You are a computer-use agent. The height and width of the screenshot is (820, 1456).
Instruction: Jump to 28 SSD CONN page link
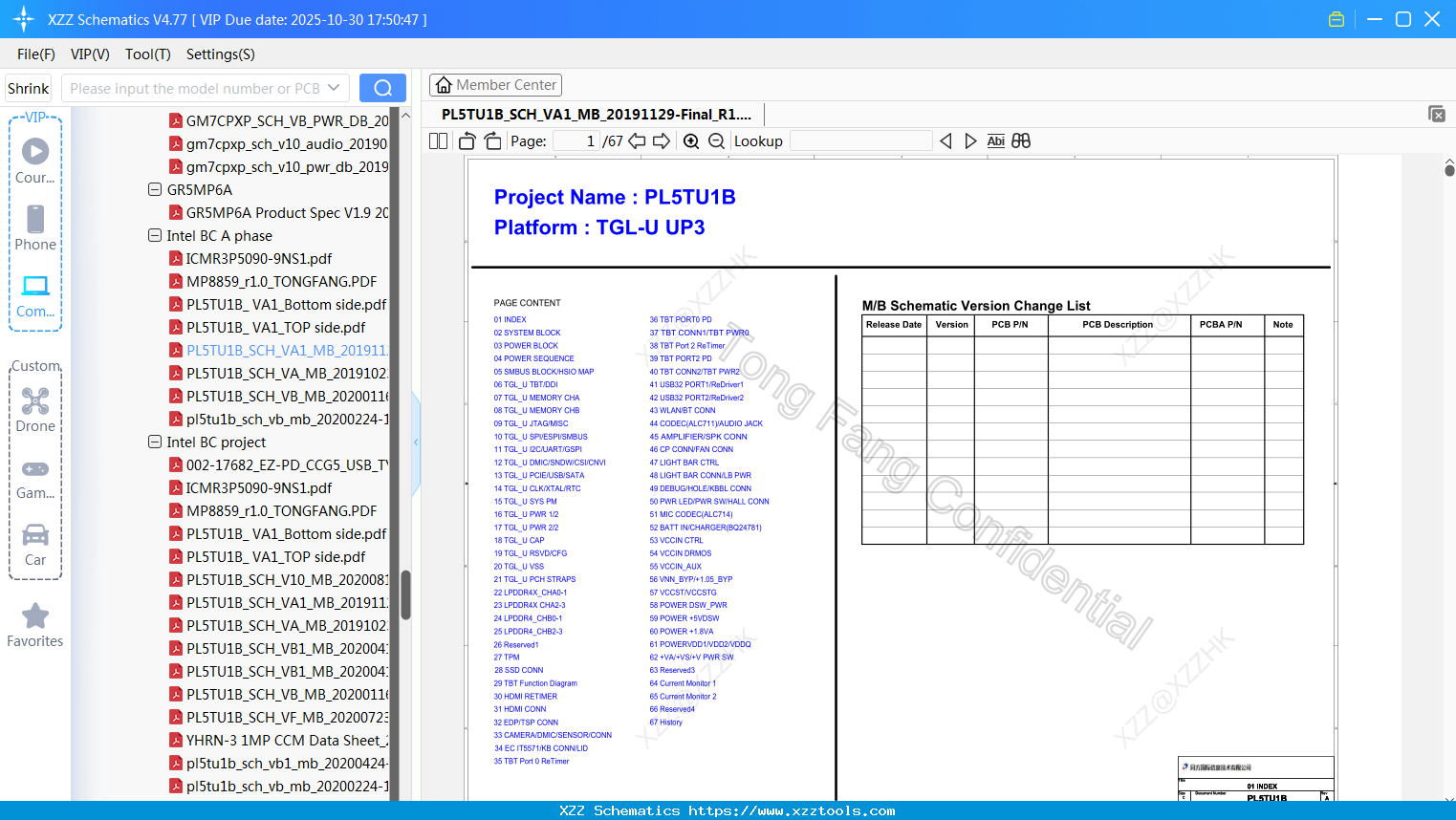click(518, 670)
